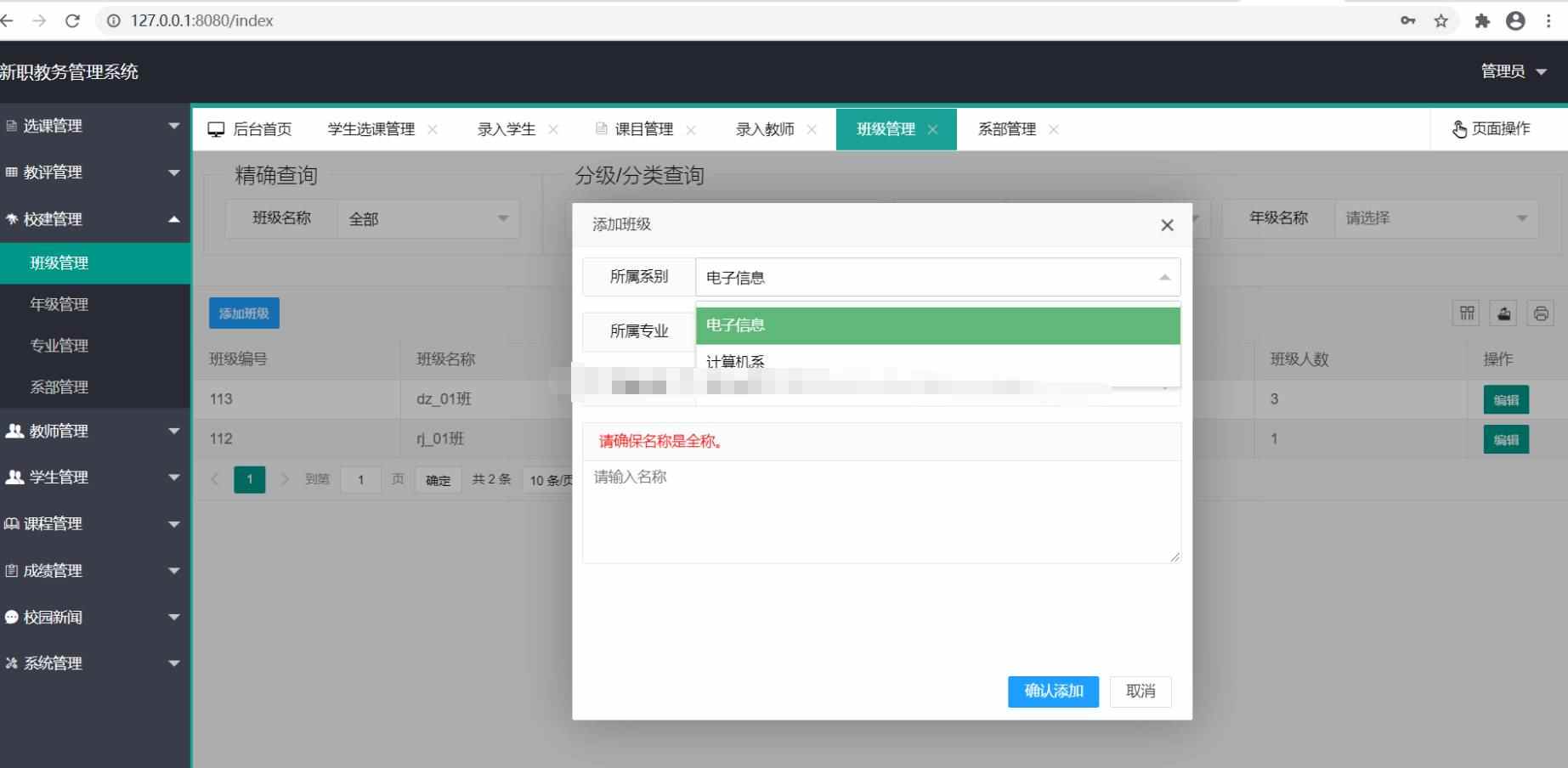The width and height of the screenshot is (1568, 768).
Task: Switch to the 录入学生 tab
Action: tap(507, 129)
